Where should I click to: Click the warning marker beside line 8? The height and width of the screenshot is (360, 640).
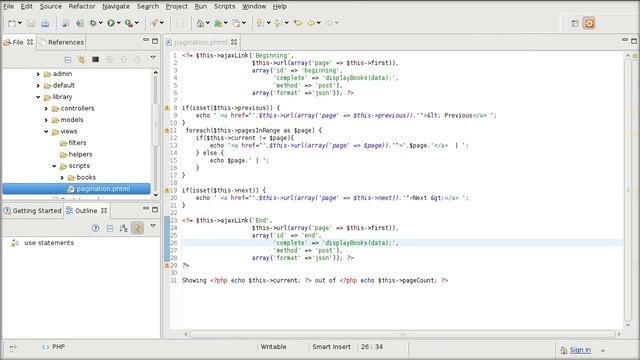[167, 108]
